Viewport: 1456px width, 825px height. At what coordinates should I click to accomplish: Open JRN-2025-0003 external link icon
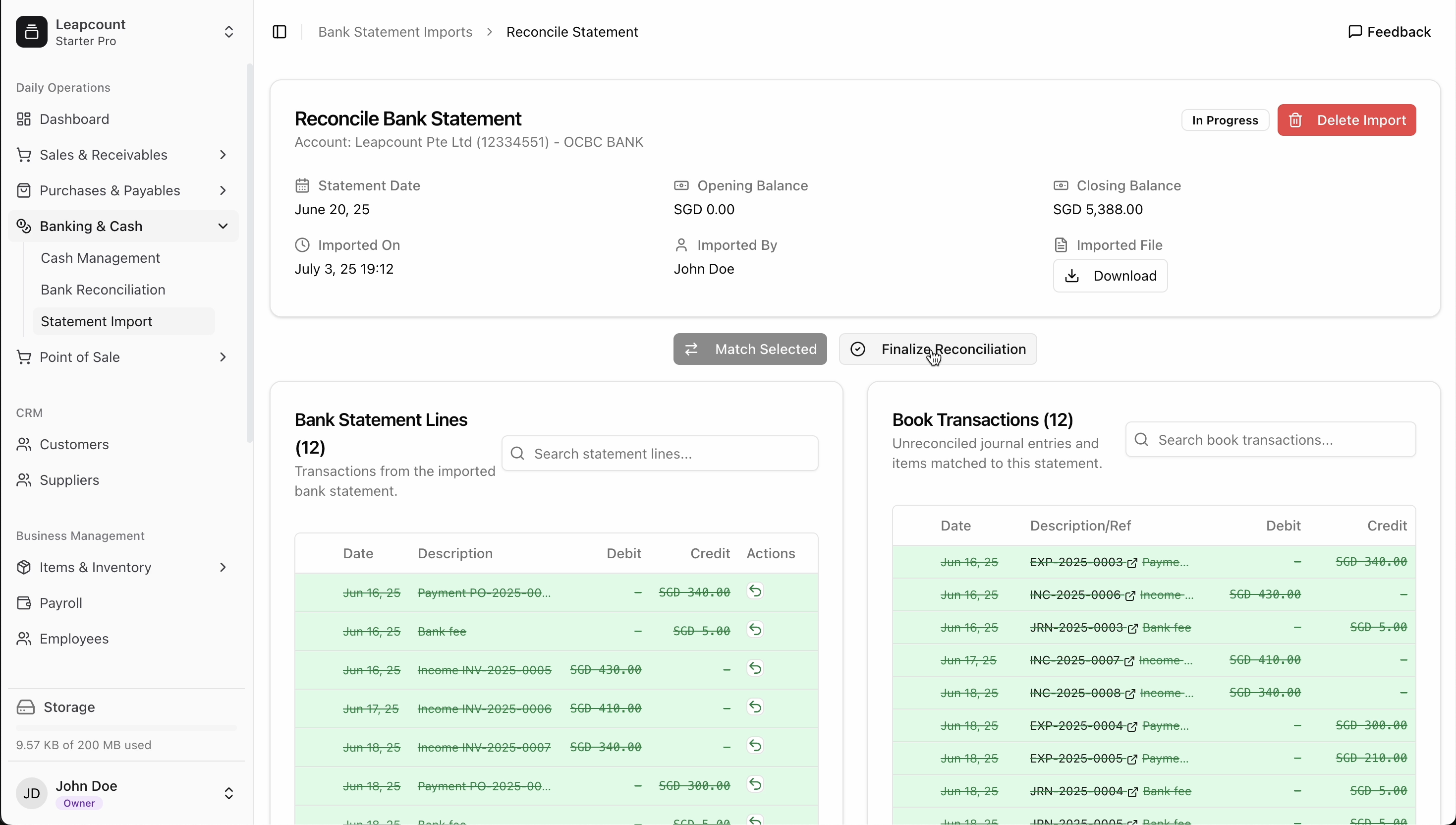1132,628
